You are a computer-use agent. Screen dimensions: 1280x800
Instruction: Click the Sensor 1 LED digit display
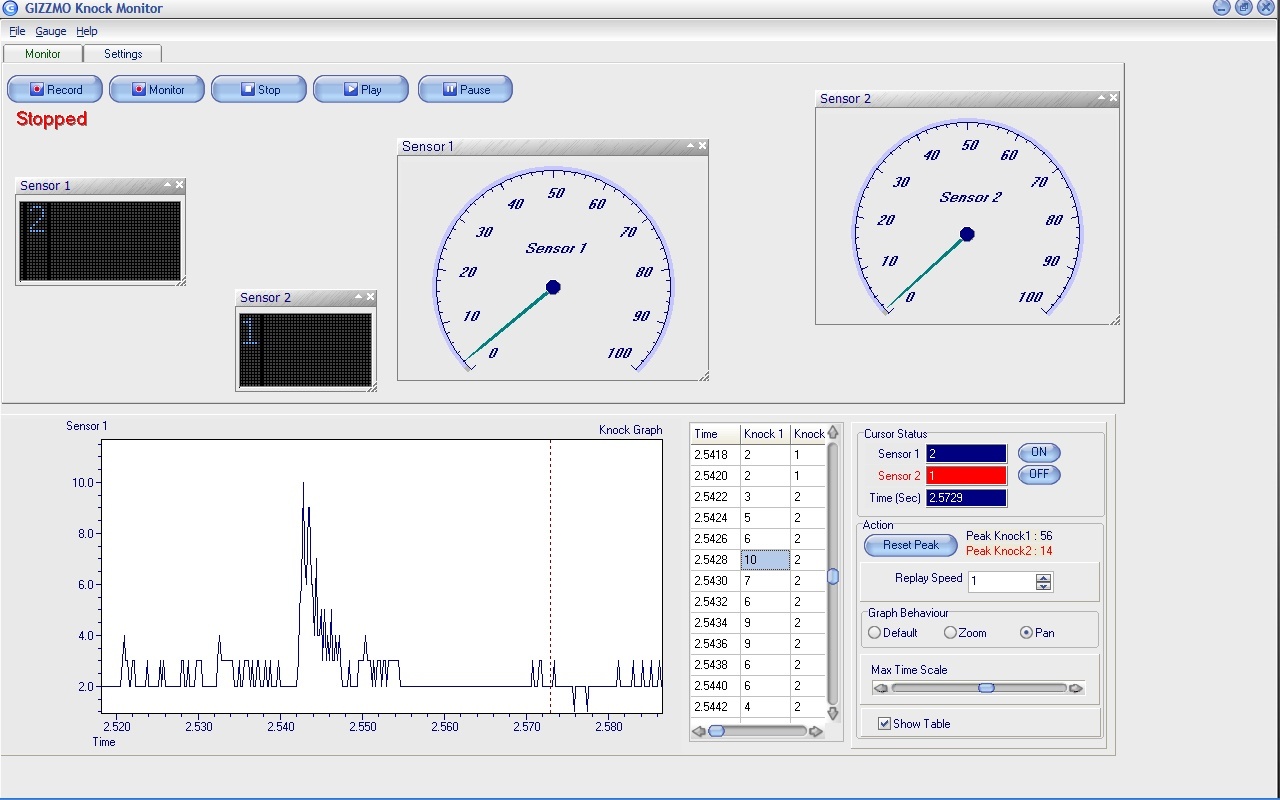tap(100, 241)
